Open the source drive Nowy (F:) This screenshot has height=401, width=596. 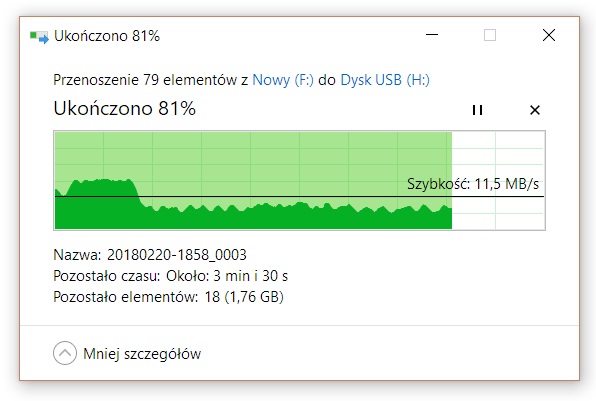point(283,80)
